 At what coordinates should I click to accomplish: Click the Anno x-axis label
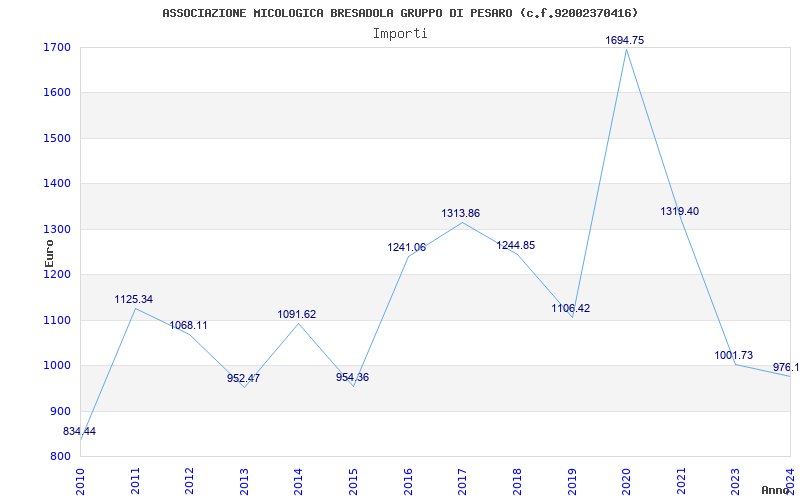(776, 490)
